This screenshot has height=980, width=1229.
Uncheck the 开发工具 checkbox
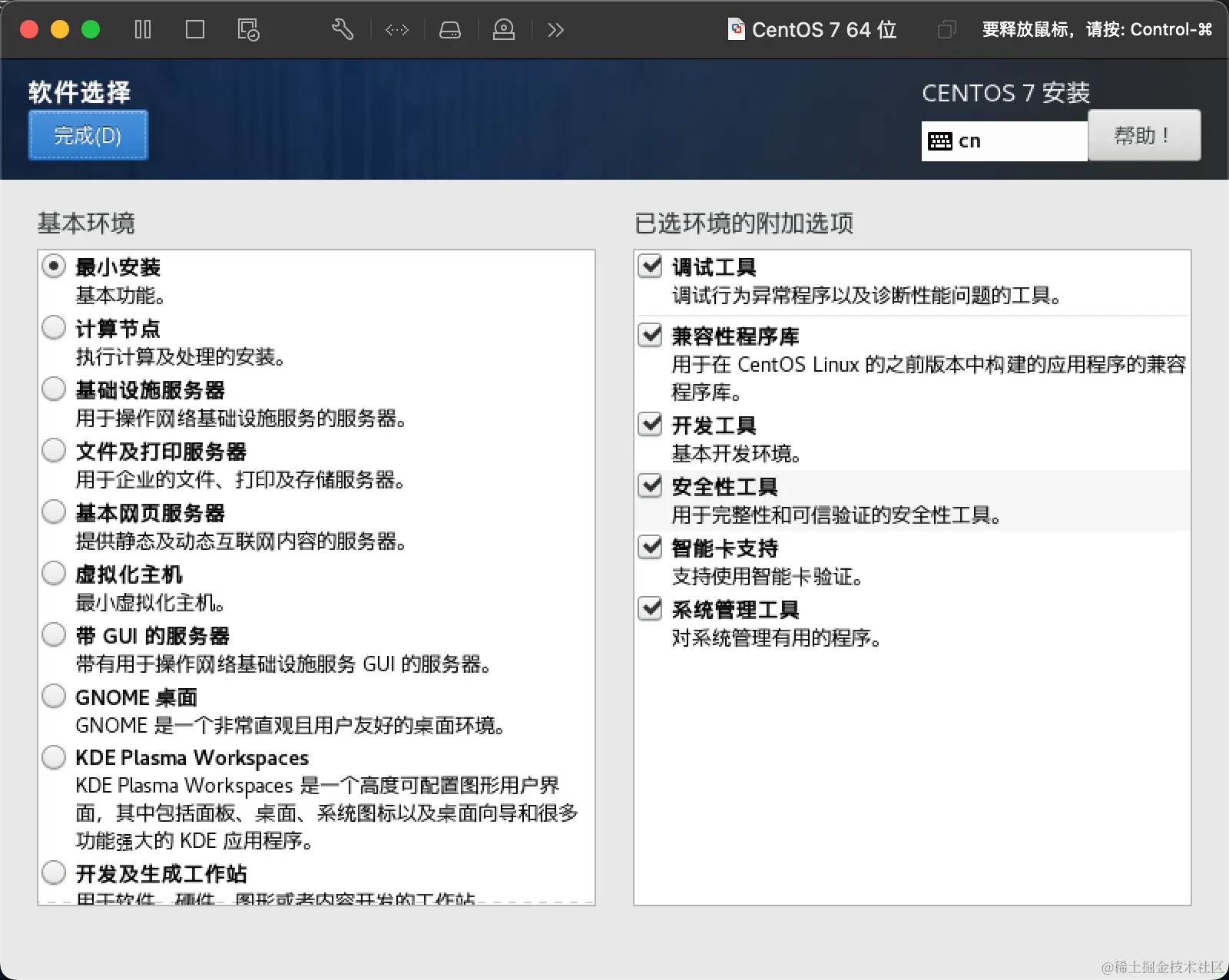[651, 424]
